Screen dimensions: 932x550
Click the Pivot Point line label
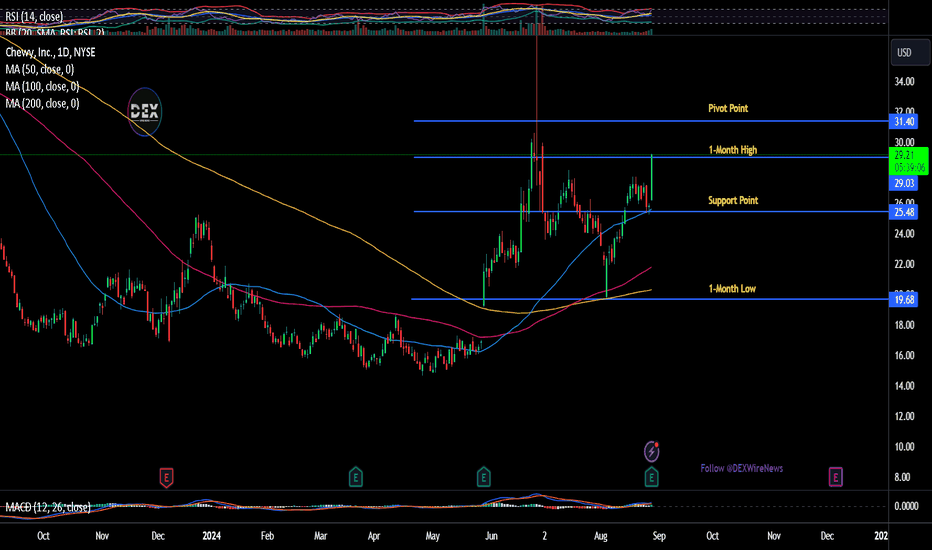pos(728,108)
